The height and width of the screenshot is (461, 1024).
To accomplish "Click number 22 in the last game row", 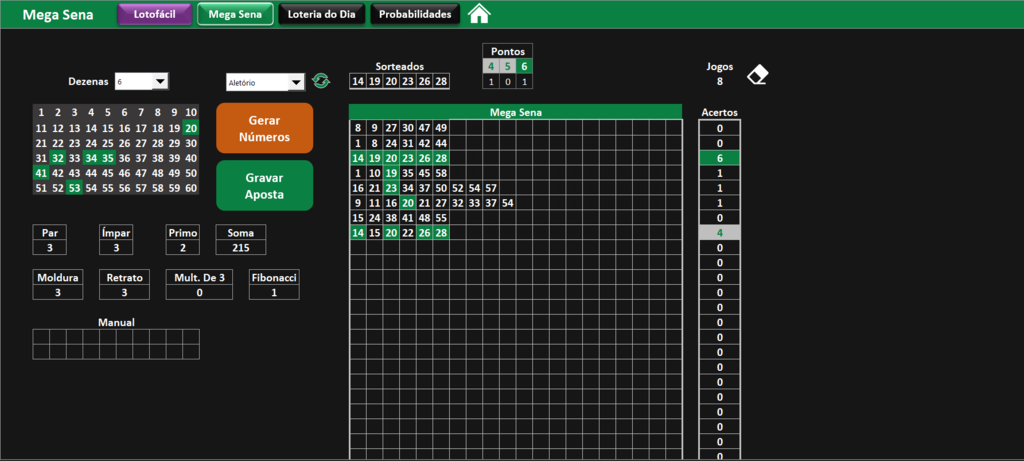I will click(408, 232).
